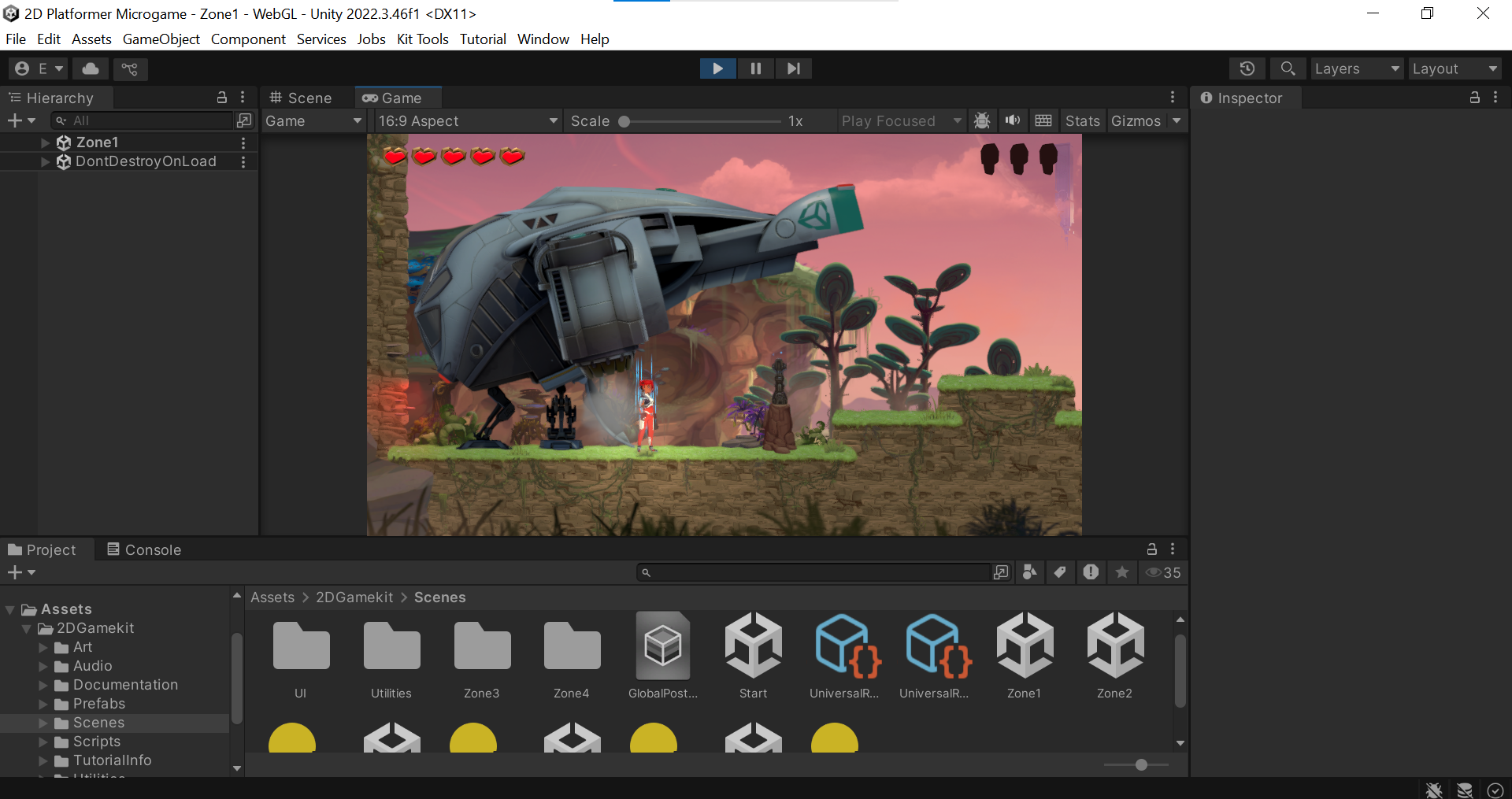The height and width of the screenshot is (799, 1512).
Task: Select the Inspector tab
Action: coord(1242,98)
